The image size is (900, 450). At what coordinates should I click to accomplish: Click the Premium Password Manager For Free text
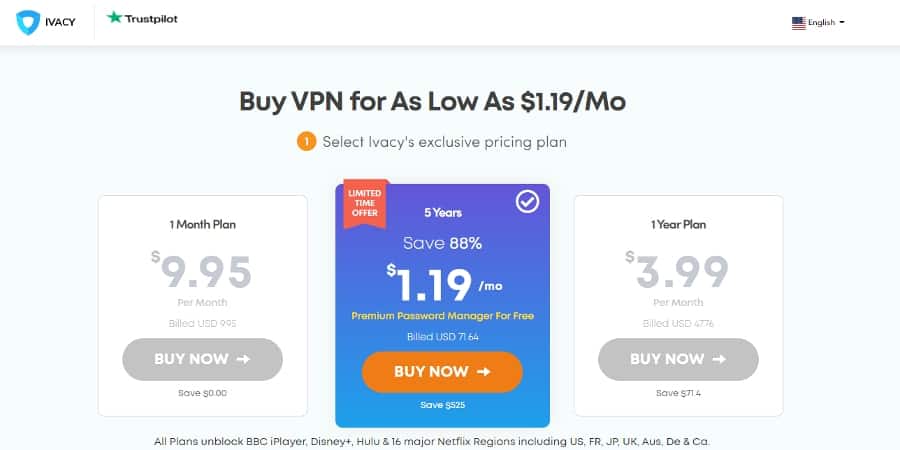tap(442, 316)
